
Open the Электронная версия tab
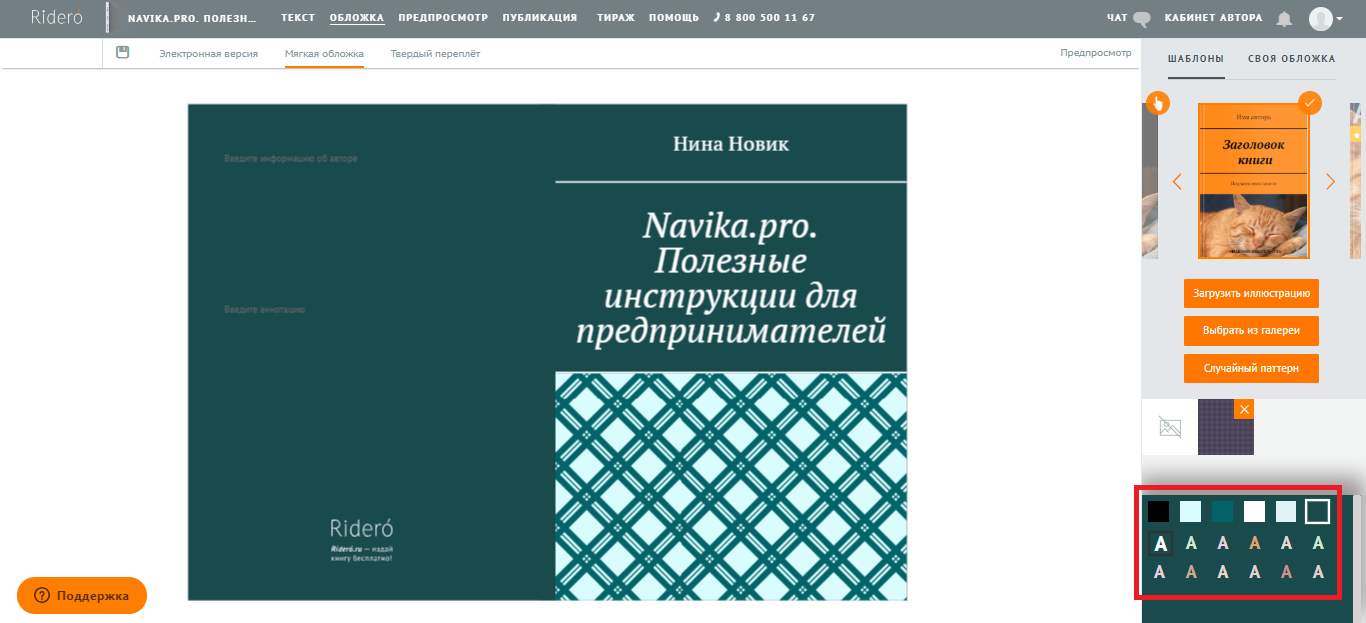pyautogui.click(x=208, y=54)
